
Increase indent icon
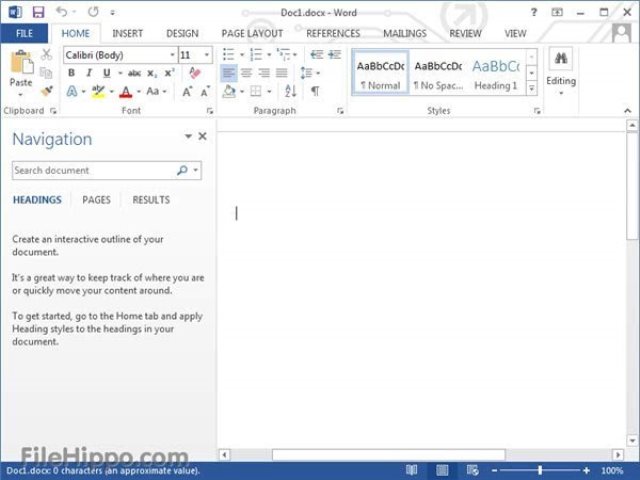[x=335, y=54]
